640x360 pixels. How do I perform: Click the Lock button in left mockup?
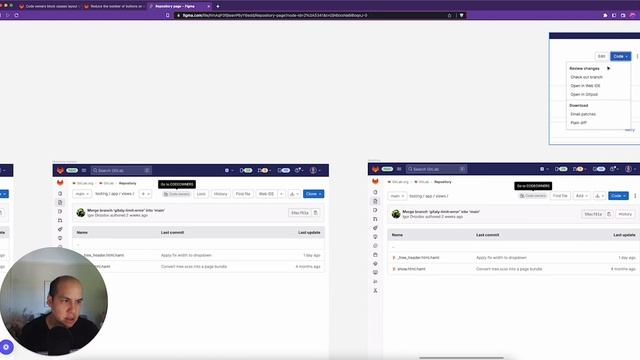tap(201, 194)
